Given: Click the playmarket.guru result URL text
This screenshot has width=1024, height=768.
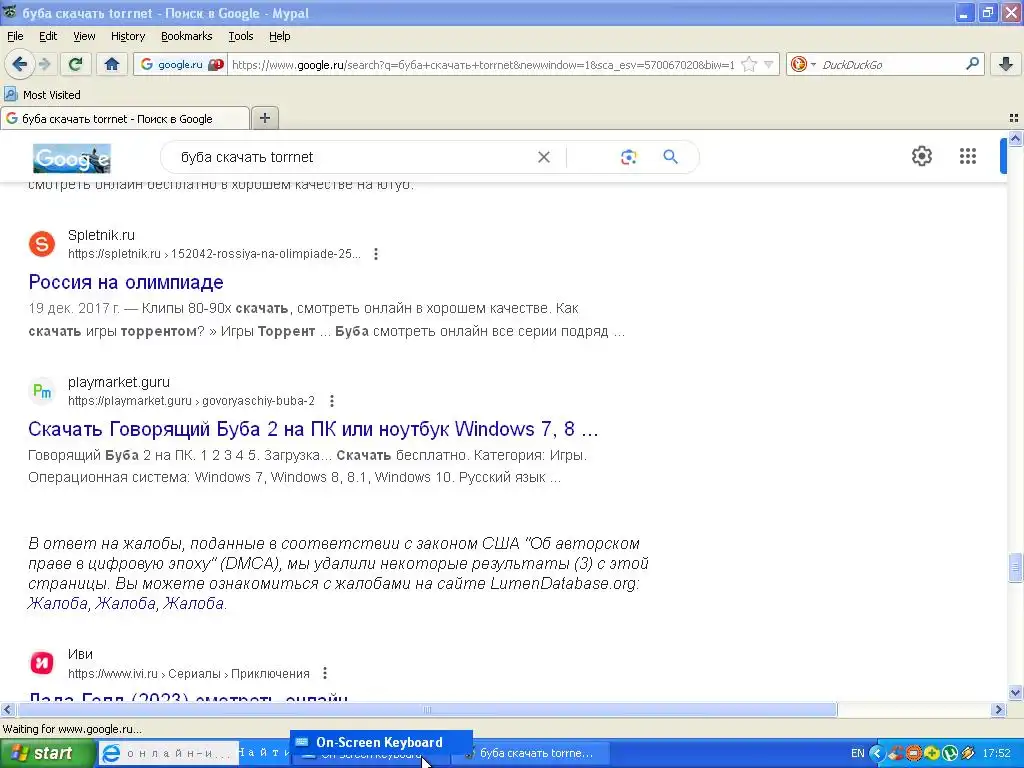Looking at the screenshot, I should click(x=191, y=401).
